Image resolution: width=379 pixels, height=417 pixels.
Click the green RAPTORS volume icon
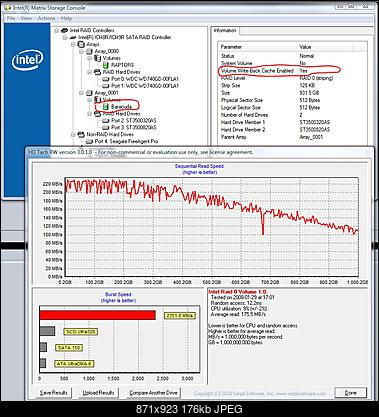106,65
